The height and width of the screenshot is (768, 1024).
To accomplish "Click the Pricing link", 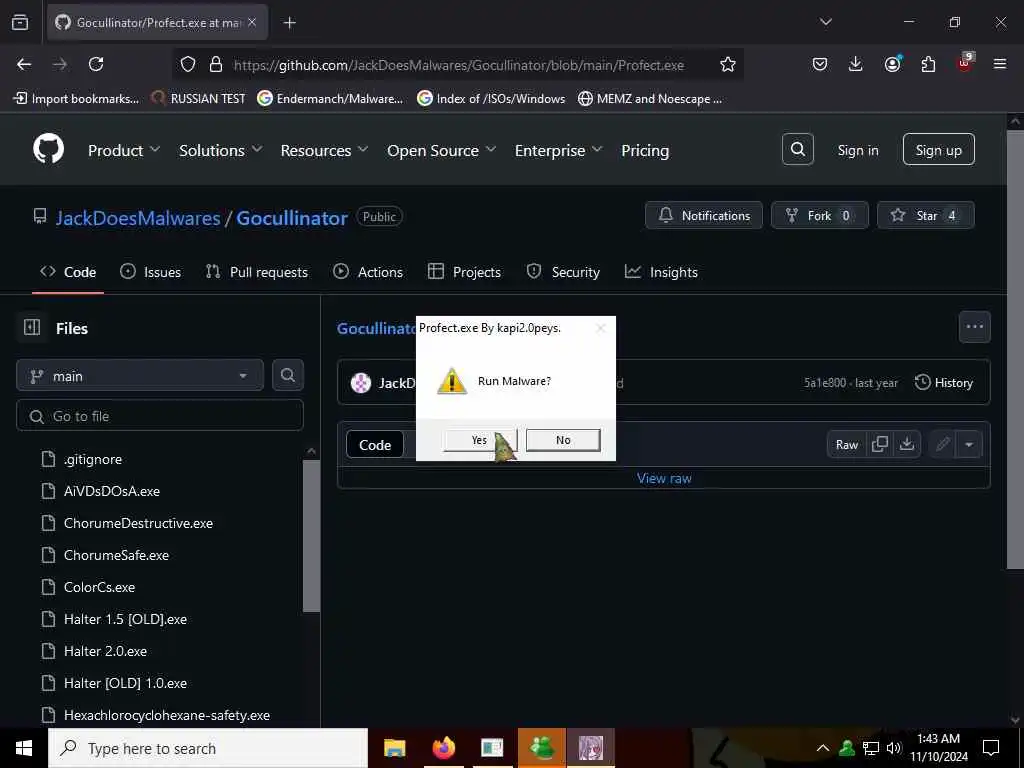I will [645, 150].
